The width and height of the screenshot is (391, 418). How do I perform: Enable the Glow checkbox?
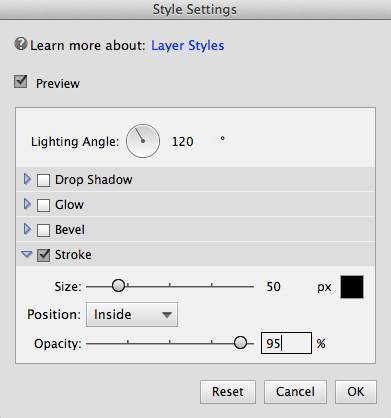pos(43,205)
